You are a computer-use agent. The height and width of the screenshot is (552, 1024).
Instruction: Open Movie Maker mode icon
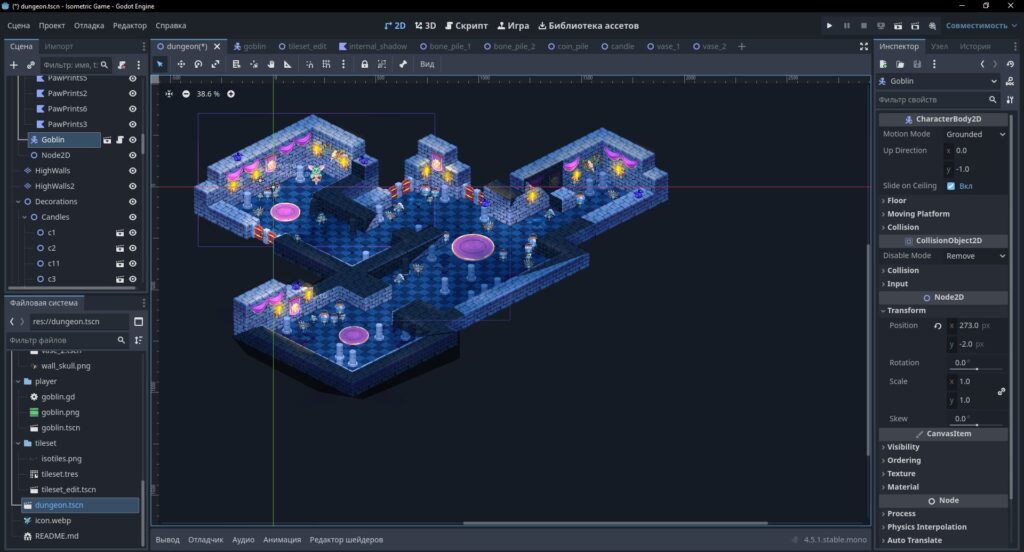click(932, 25)
